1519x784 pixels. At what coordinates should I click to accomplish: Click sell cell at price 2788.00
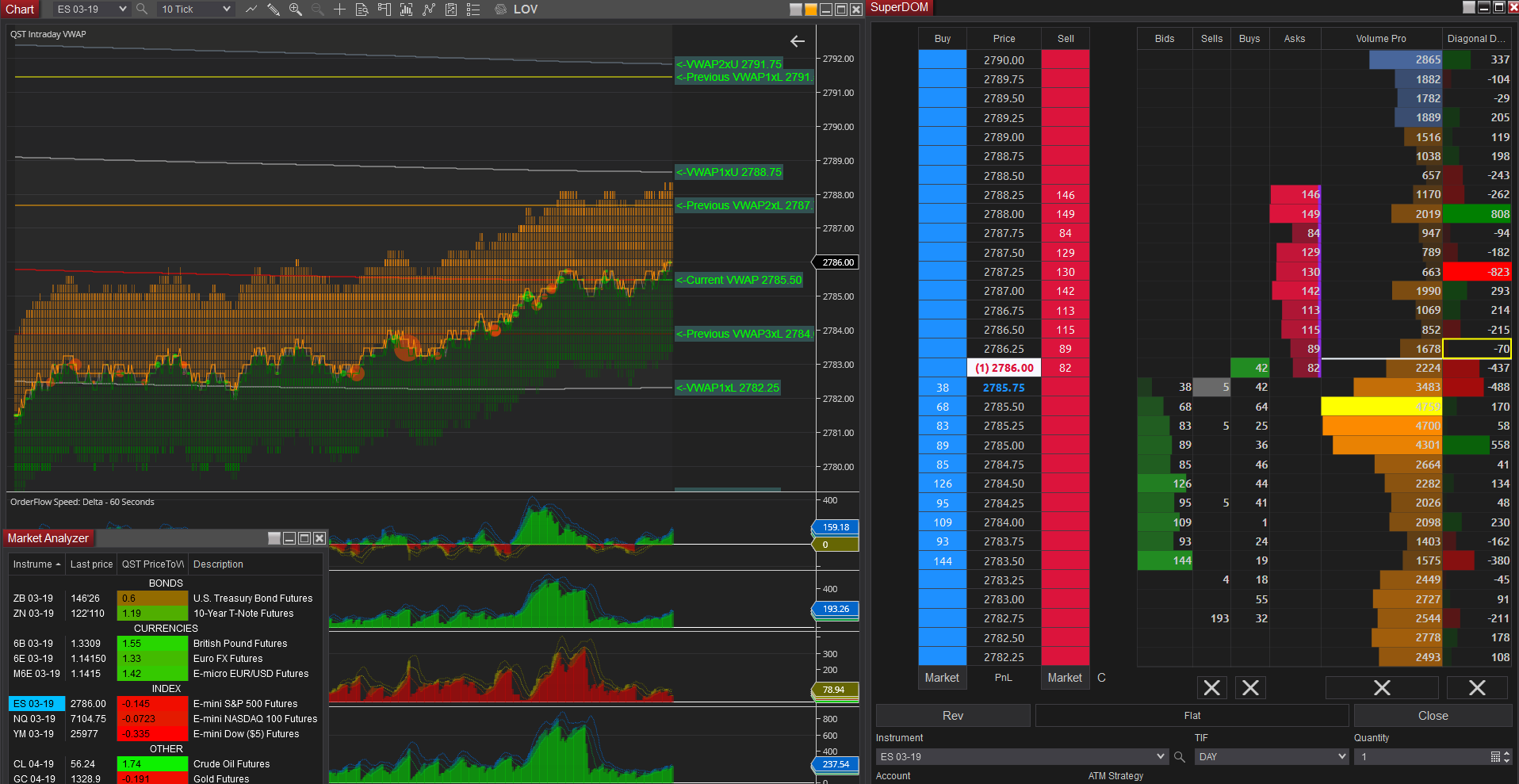pyautogui.click(x=1066, y=214)
